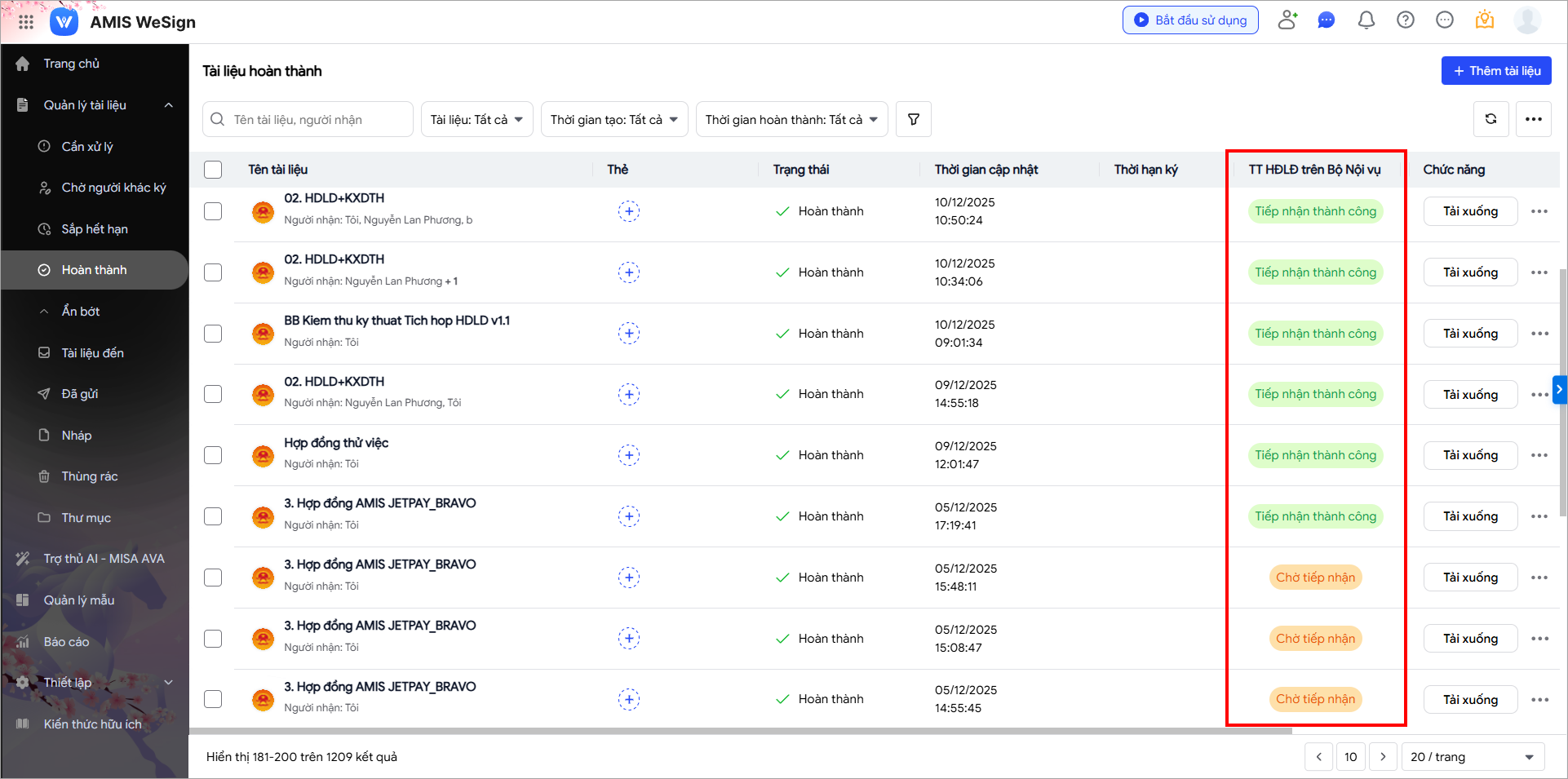Viewport: 1568px width, 779px height.
Task: Click the notification bell icon
Action: click(x=1366, y=20)
